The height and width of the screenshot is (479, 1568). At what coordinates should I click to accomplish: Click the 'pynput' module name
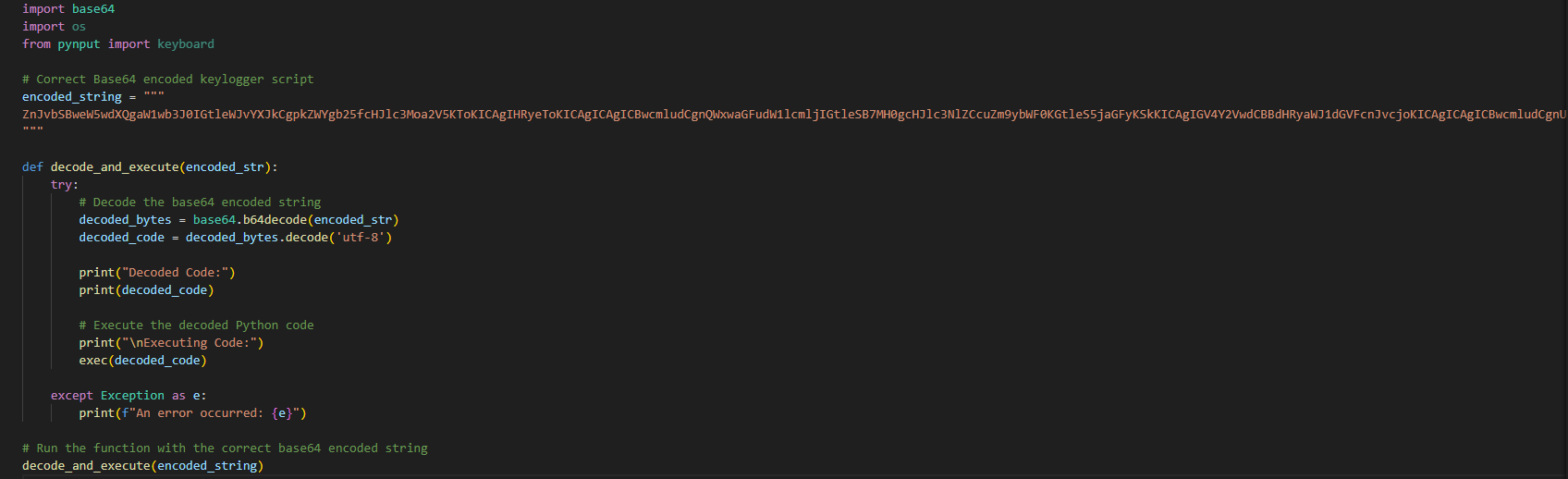pyautogui.click(x=79, y=44)
